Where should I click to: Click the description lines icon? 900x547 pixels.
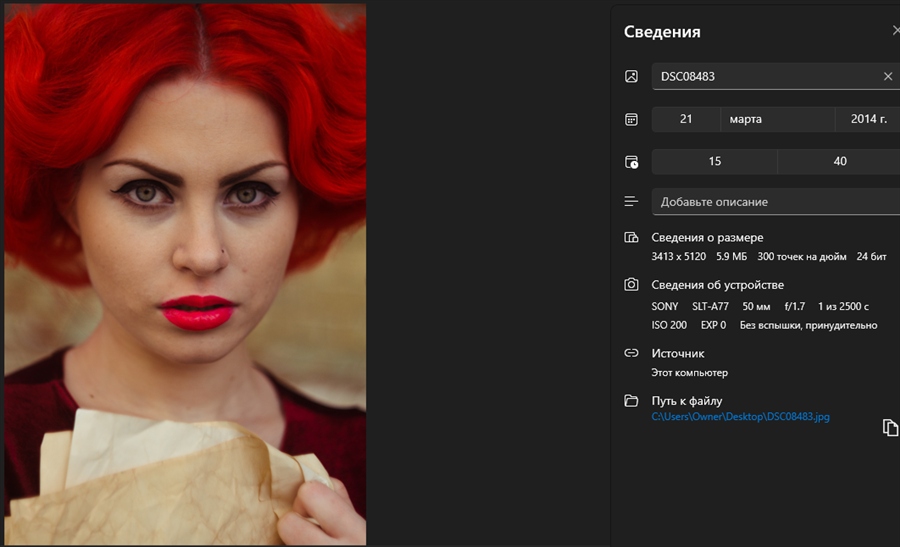click(x=631, y=201)
